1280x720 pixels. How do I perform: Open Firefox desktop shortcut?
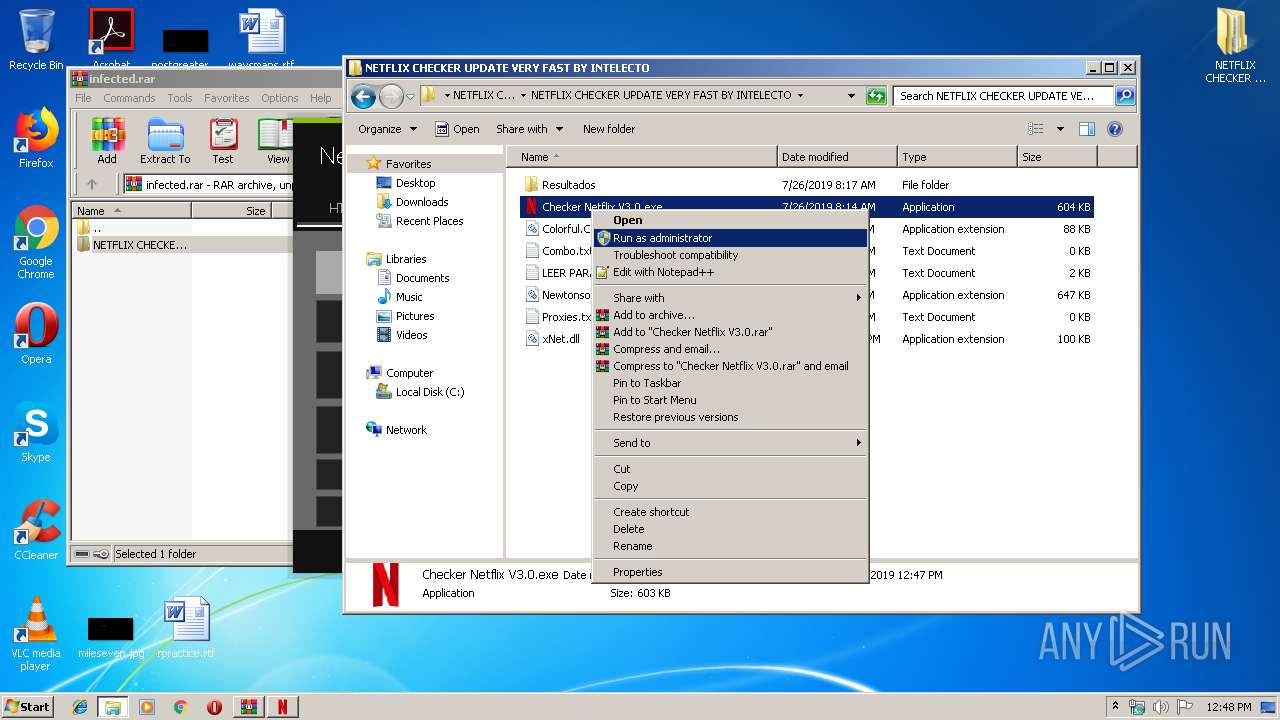point(36,139)
